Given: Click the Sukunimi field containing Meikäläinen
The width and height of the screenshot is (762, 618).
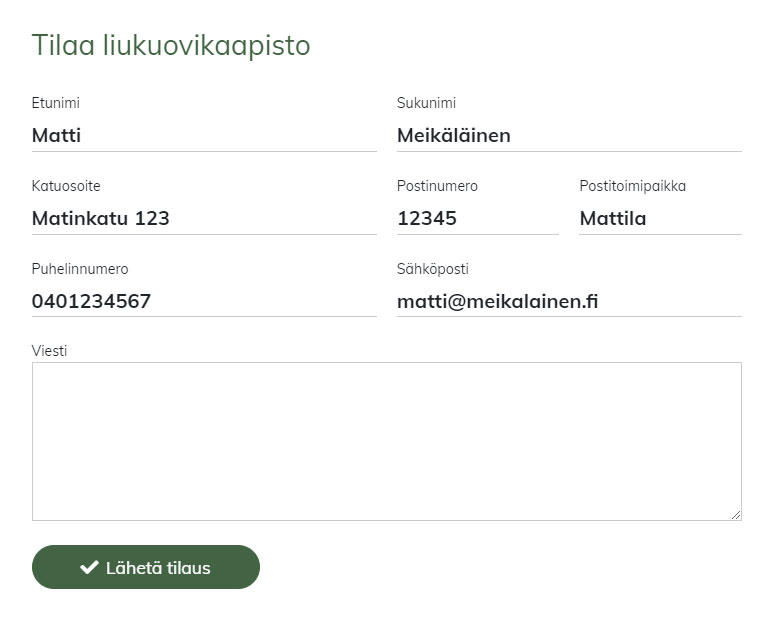Looking at the screenshot, I should pyautogui.click(x=569, y=136).
